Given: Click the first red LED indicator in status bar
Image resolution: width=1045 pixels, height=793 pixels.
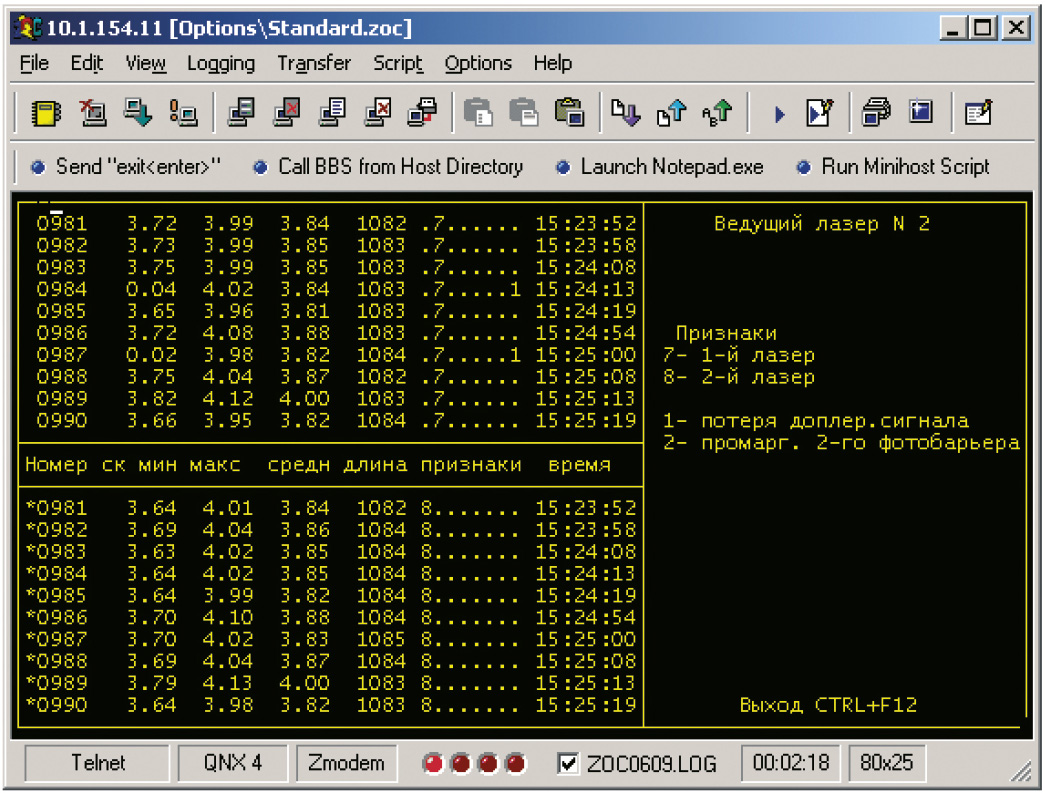Looking at the screenshot, I should (x=433, y=763).
